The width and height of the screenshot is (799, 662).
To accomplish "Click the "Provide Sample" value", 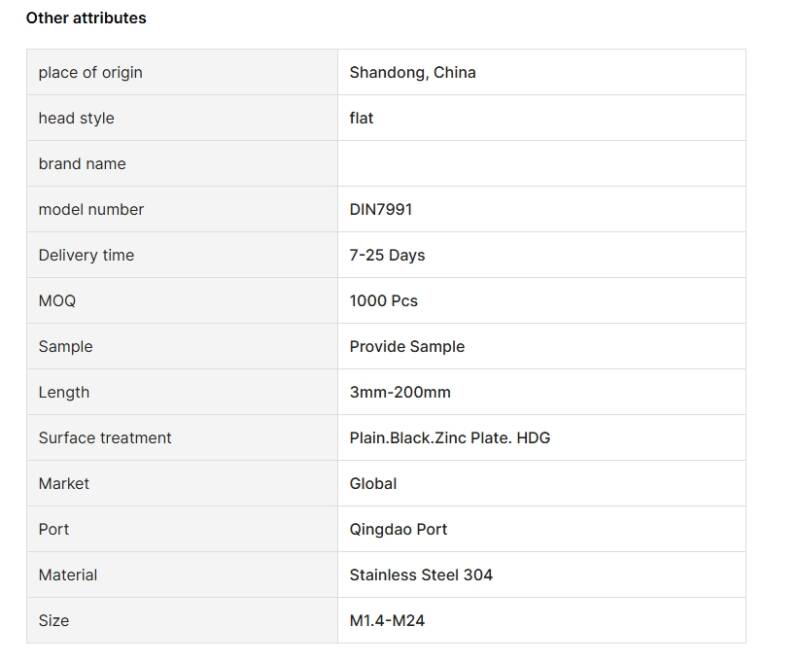I will [407, 346].
